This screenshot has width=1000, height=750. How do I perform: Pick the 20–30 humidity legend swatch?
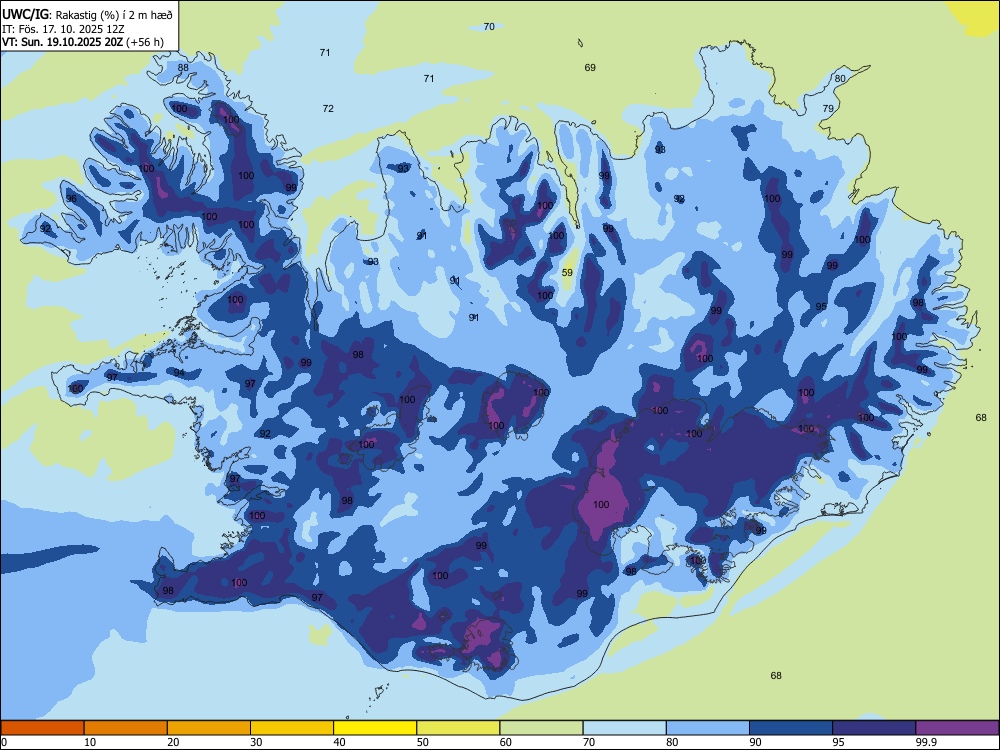[209, 728]
